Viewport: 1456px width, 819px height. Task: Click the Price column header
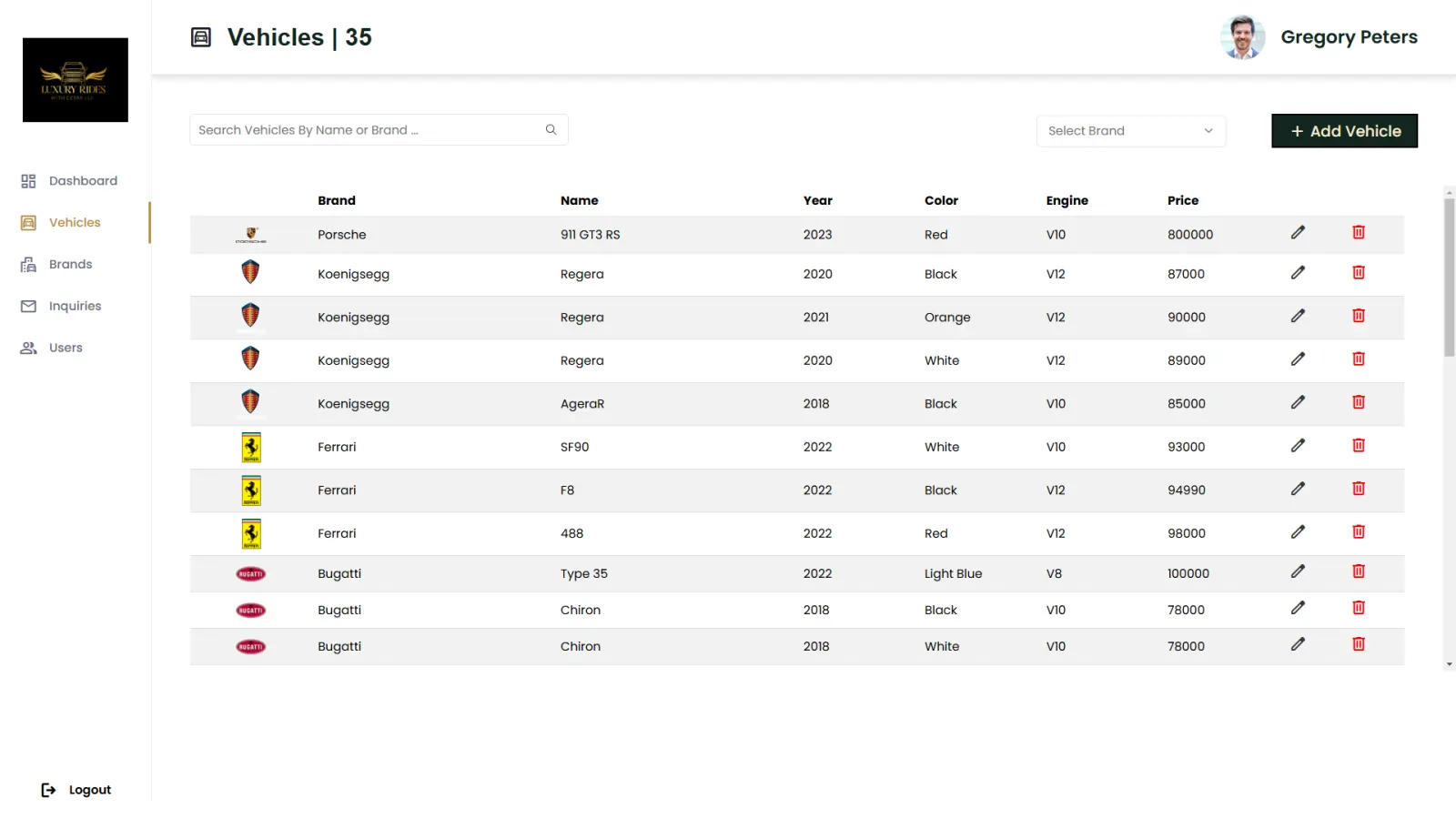[x=1183, y=200]
